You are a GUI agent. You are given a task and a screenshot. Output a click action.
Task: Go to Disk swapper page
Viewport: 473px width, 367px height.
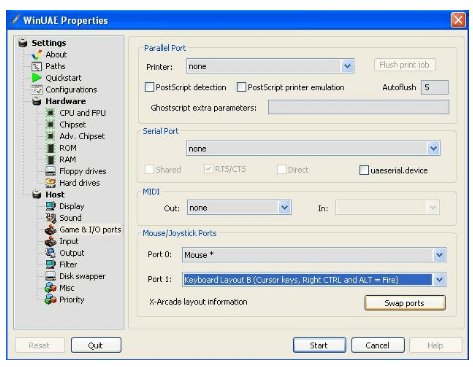82,276
